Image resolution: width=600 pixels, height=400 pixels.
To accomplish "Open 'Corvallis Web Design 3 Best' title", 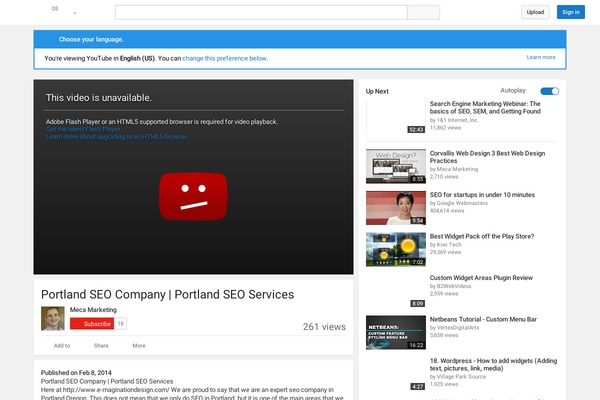I will click(487, 157).
